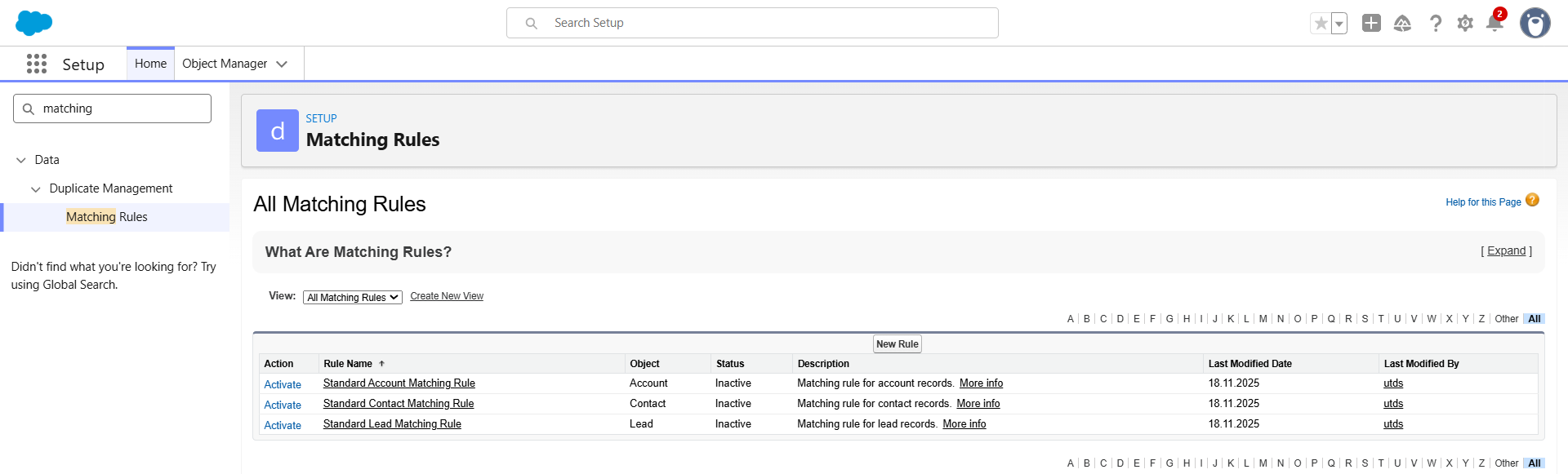This screenshot has width=1568, height=474.
Task: Click the favorites star icon
Action: click(1321, 24)
